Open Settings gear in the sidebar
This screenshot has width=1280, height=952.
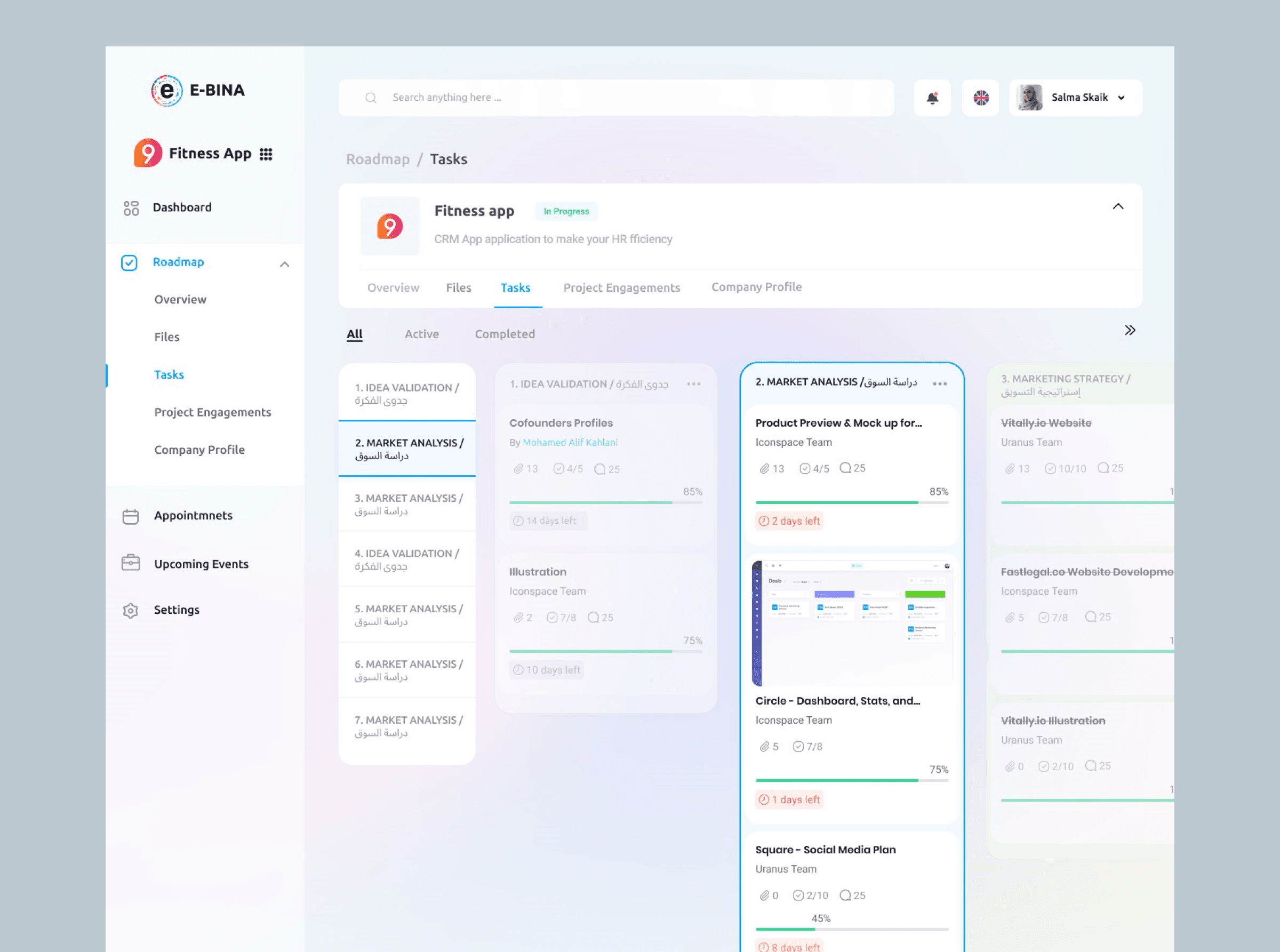coord(131,610)
